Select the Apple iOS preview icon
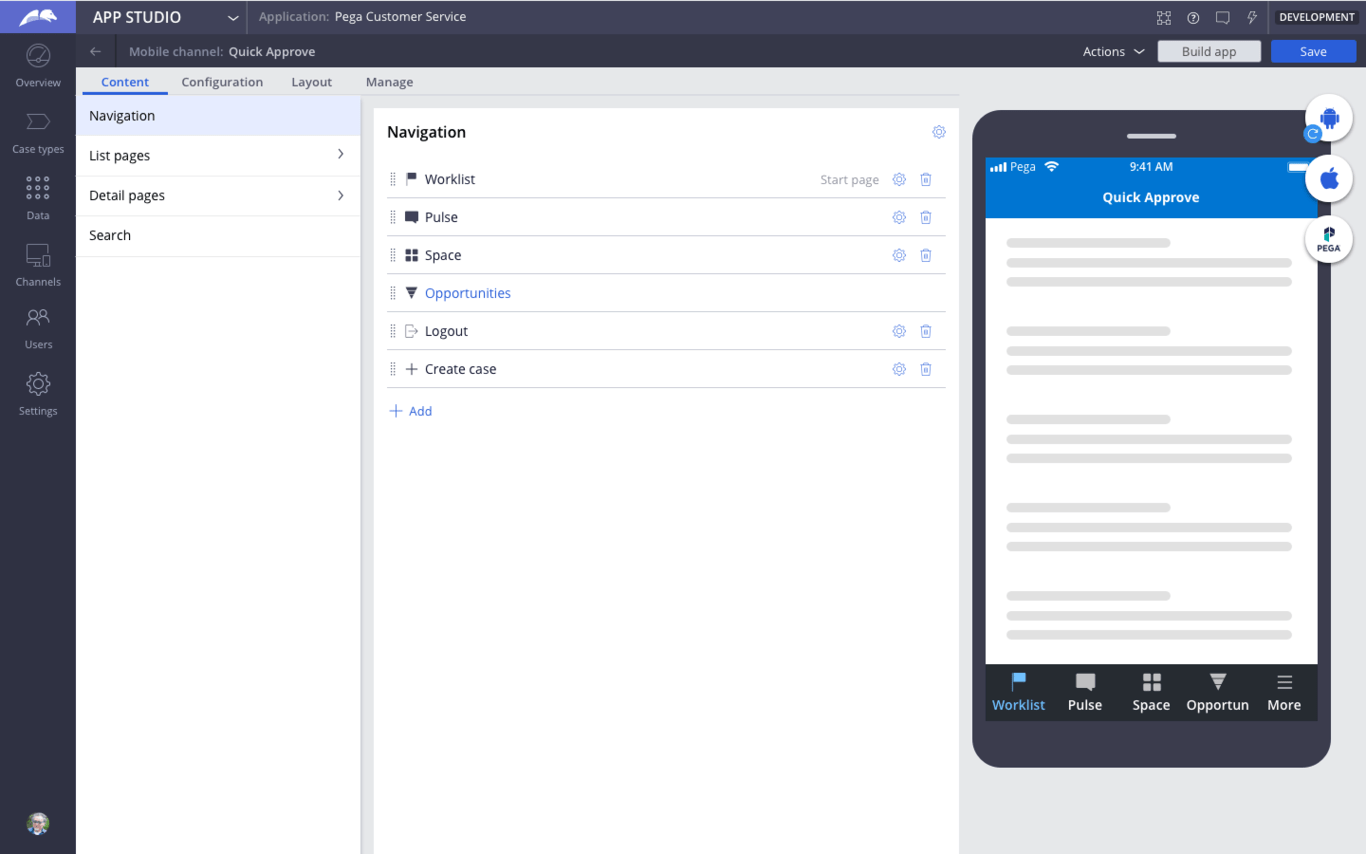Screen dimensions: 1366x854 tap(1328, 179)
